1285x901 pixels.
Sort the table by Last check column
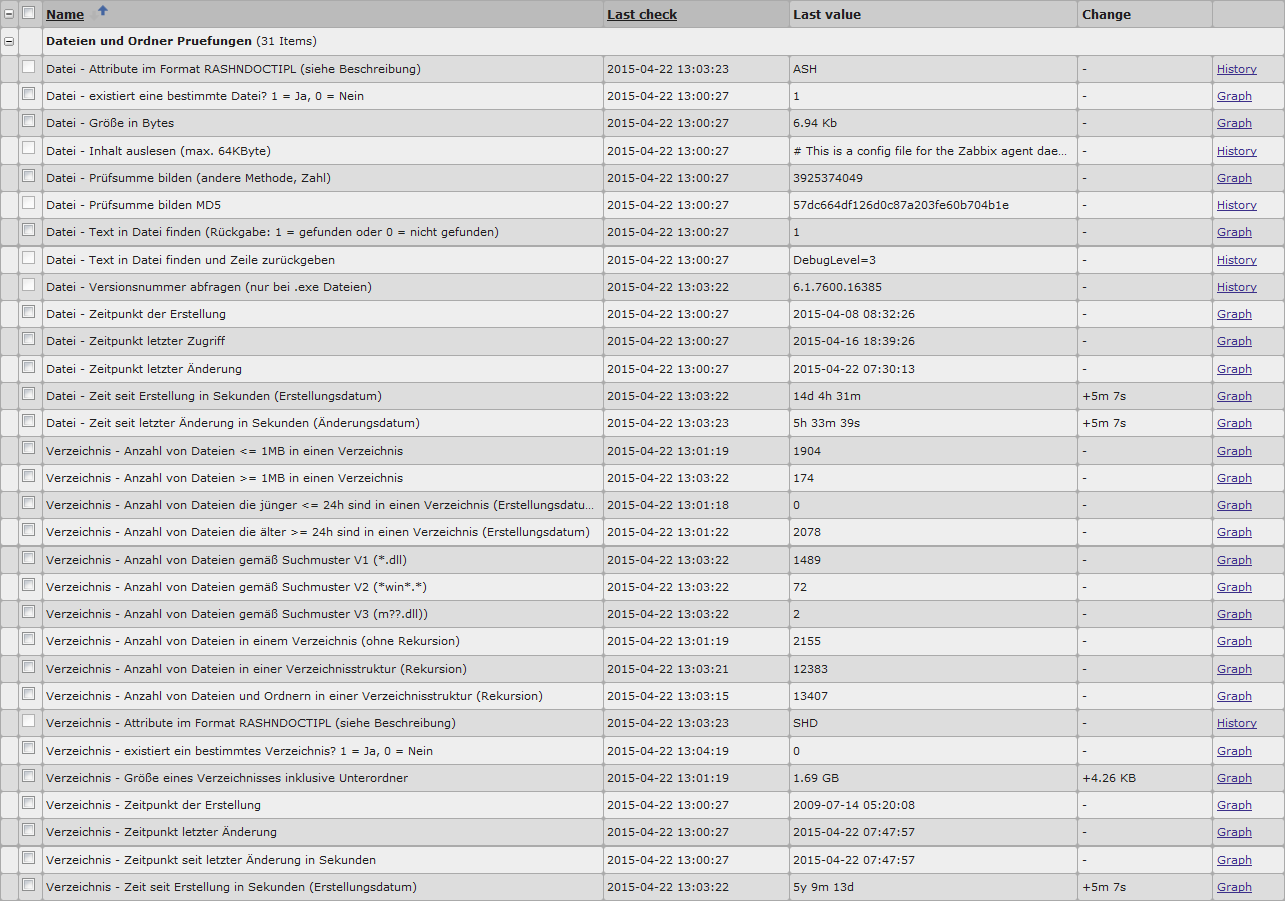[641, 15]
